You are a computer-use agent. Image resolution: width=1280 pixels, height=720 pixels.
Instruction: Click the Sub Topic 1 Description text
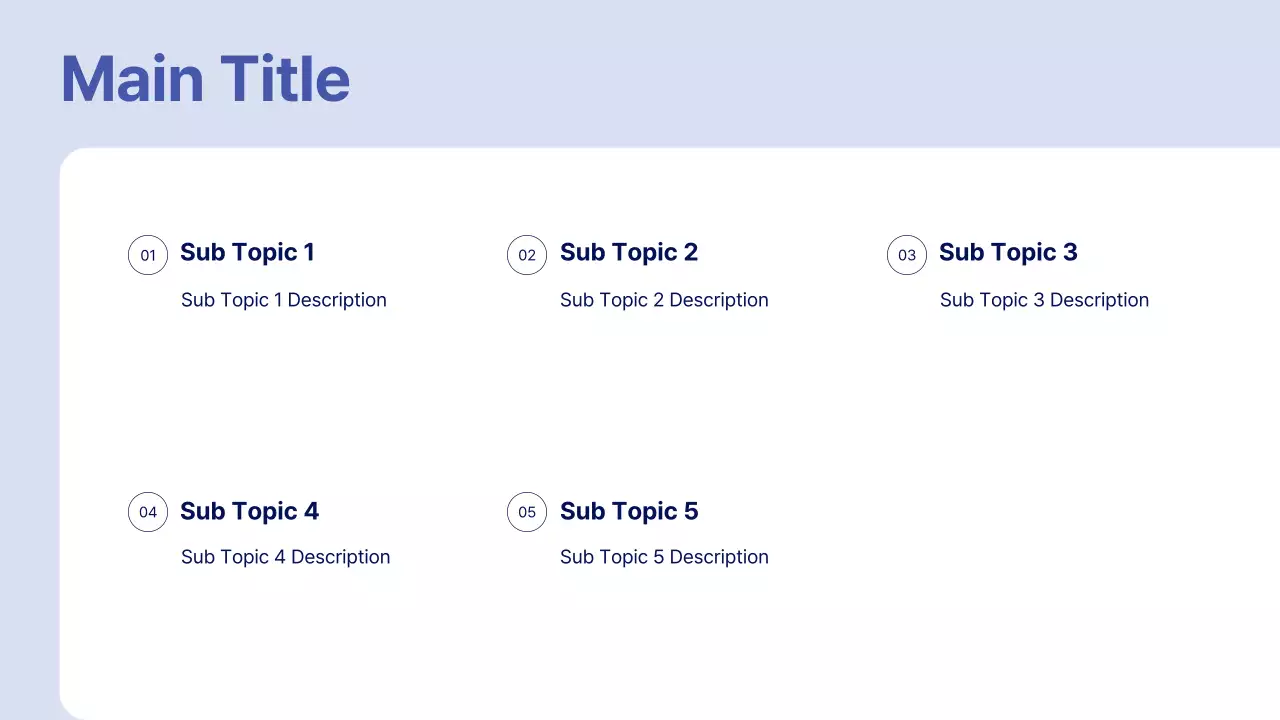(284, 300)
